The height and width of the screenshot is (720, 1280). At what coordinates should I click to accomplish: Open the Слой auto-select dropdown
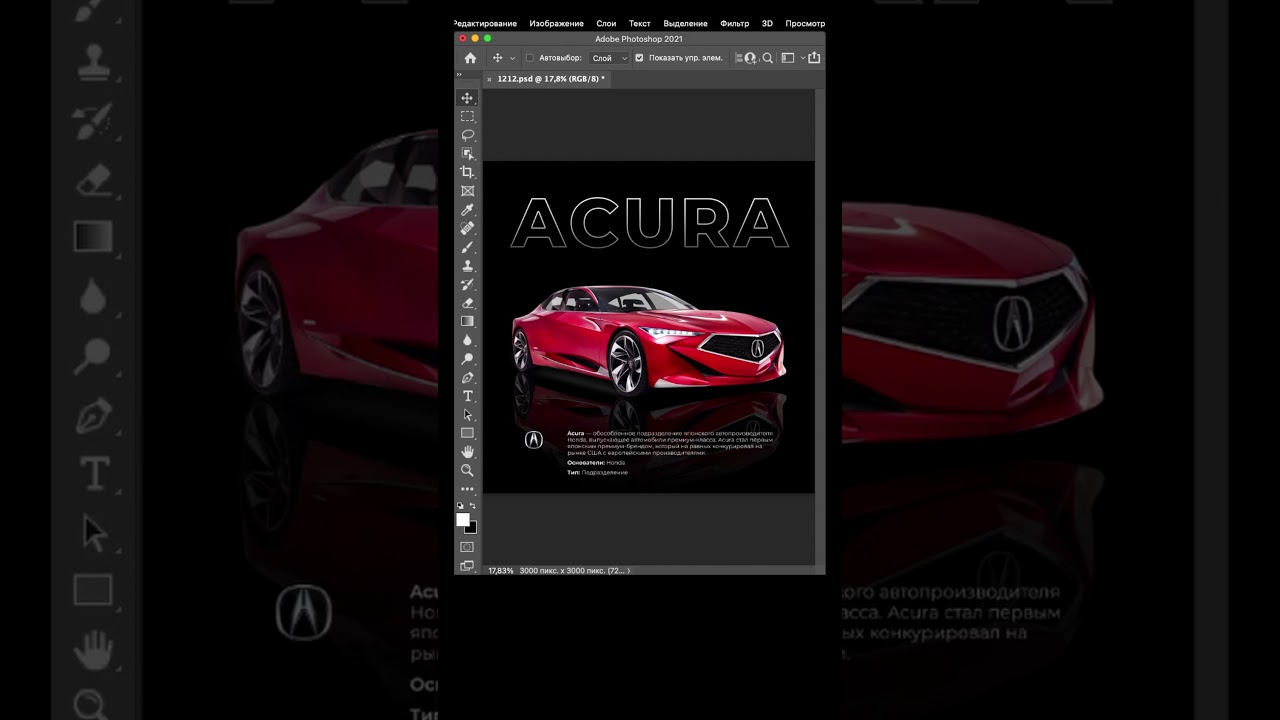[x=609, y=58]
